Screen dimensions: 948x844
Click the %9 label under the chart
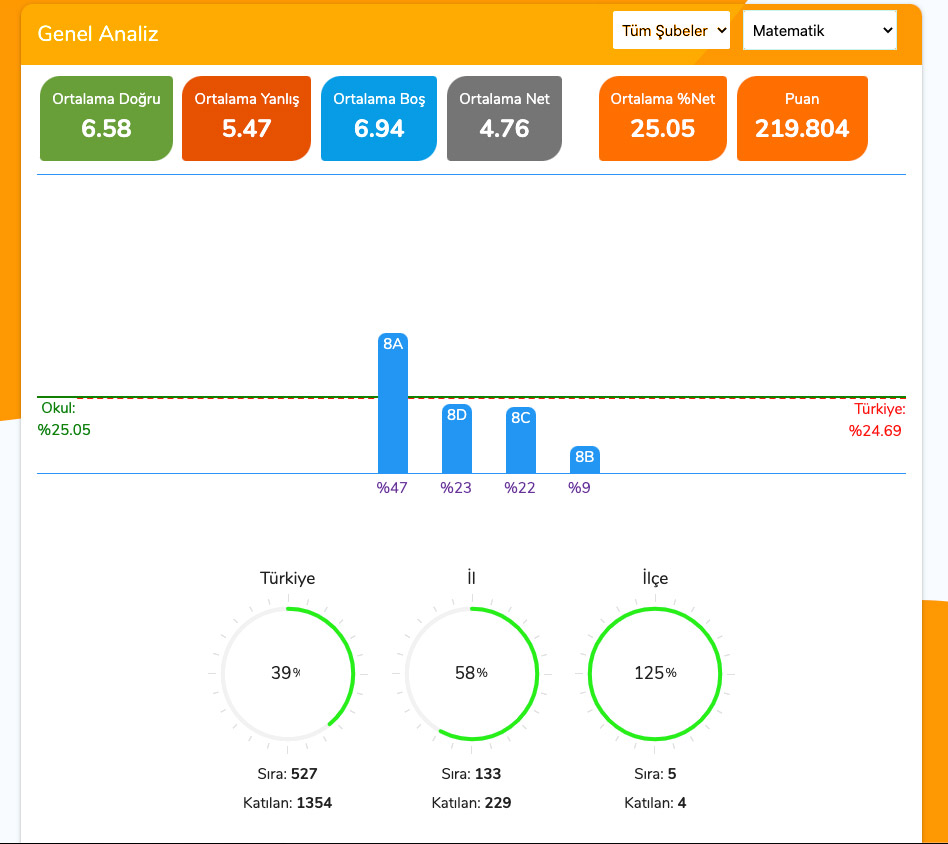(579, 488)
